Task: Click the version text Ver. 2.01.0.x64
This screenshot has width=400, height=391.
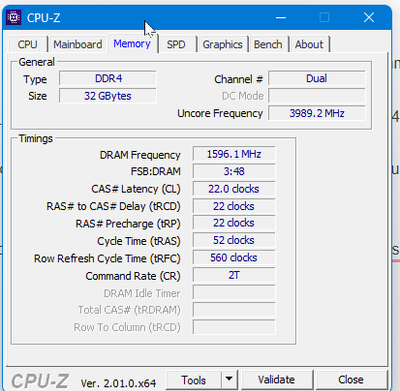Action: tap(118, 383)
